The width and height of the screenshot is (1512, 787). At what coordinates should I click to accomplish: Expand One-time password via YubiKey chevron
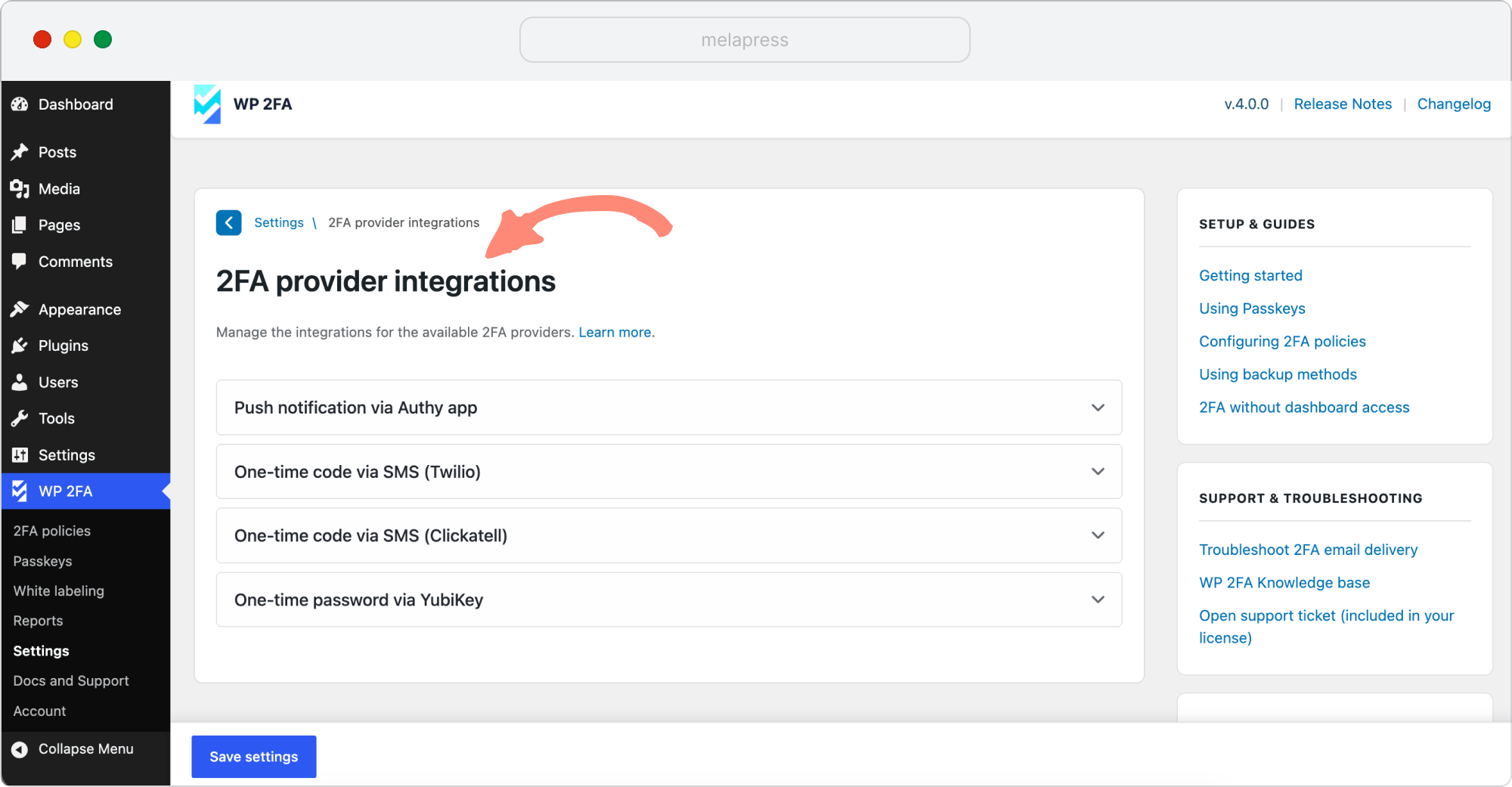point(1098,600)
